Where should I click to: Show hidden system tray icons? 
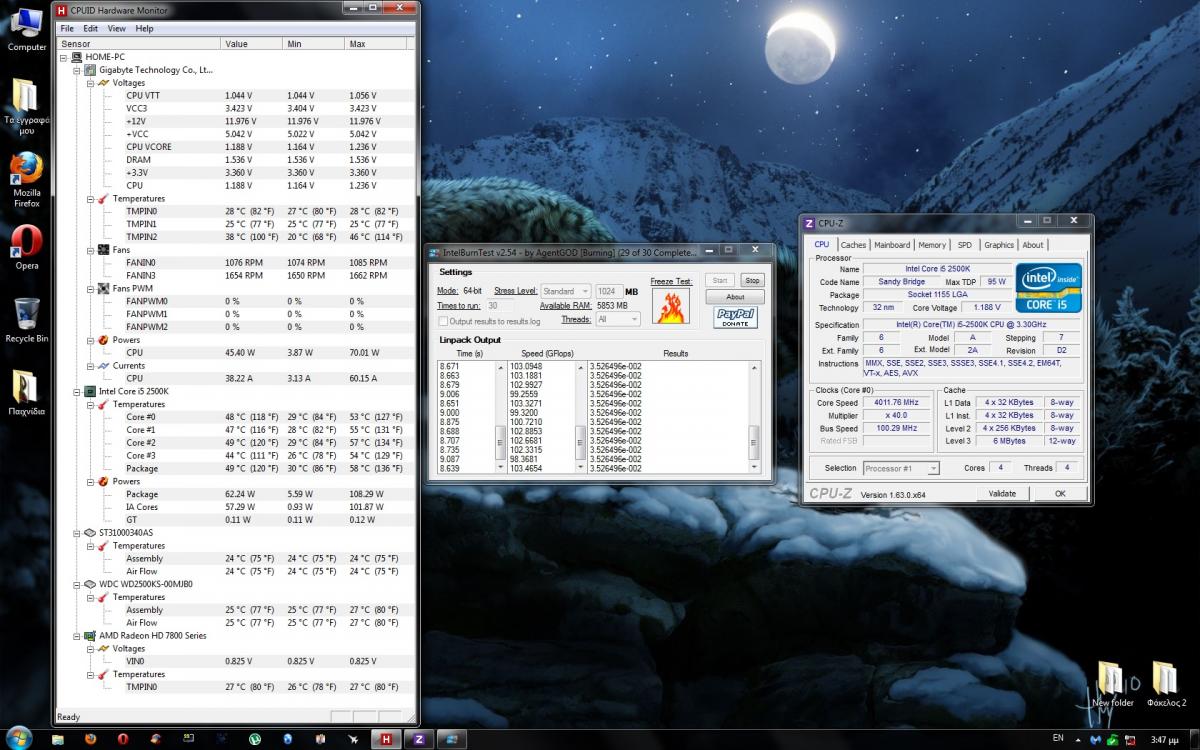[x=1079, y=740]
